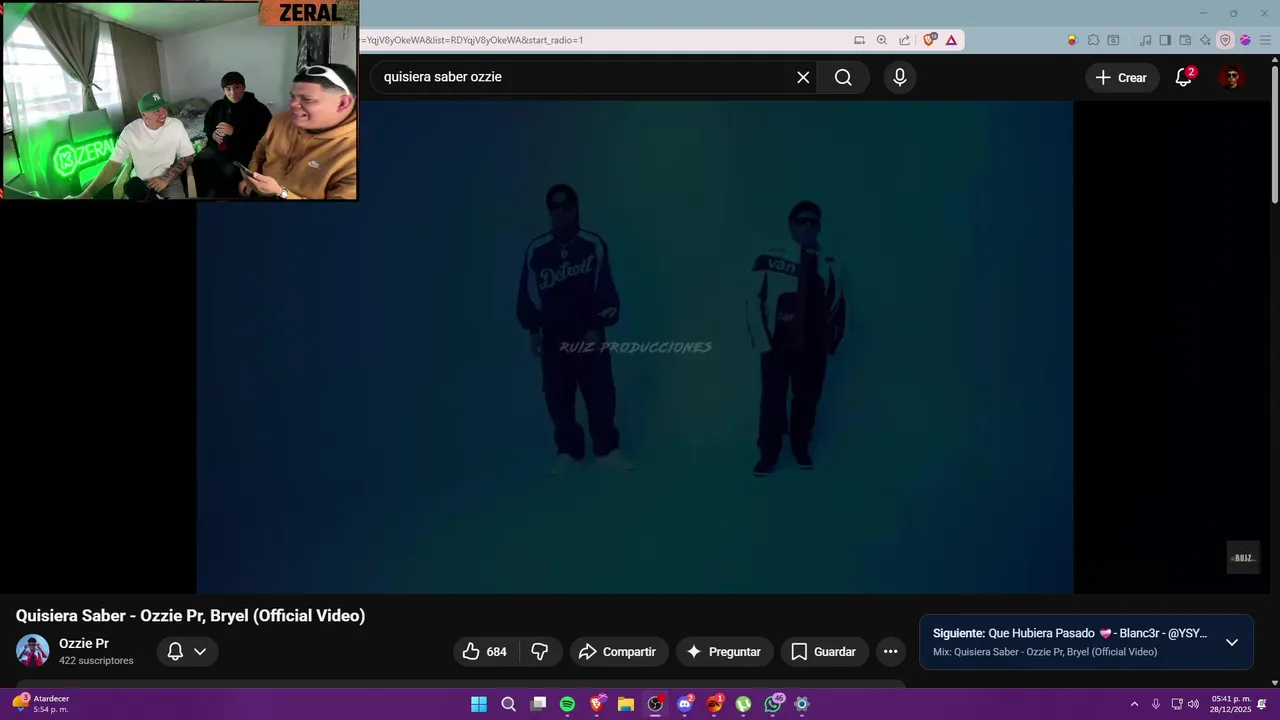
Task: Toggle the browser sidebar panel icon
Action: [1165, 40]
